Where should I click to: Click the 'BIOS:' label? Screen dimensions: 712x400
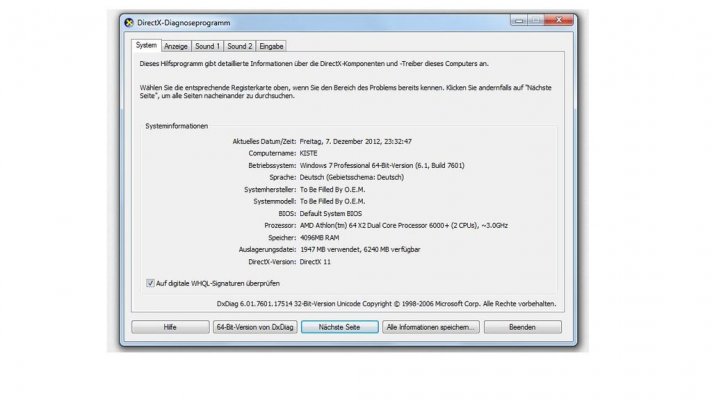pyautogui.click(x=287, y=213)
